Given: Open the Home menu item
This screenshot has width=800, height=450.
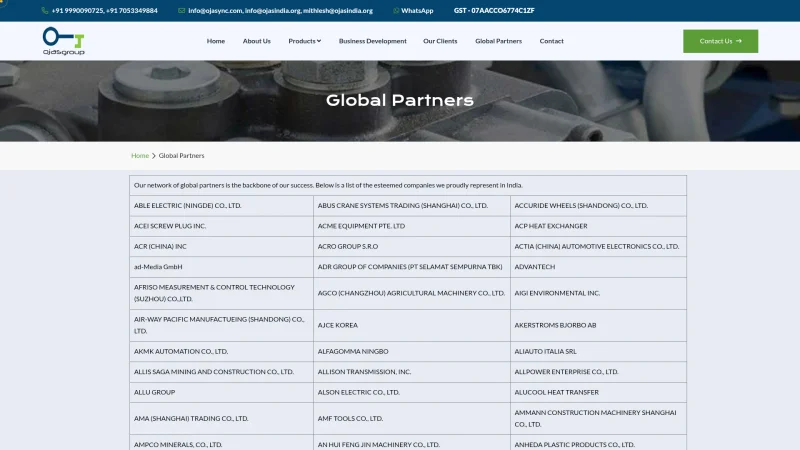Looking at the screenshot, I should pyautogui.click(x=216, y=41).
